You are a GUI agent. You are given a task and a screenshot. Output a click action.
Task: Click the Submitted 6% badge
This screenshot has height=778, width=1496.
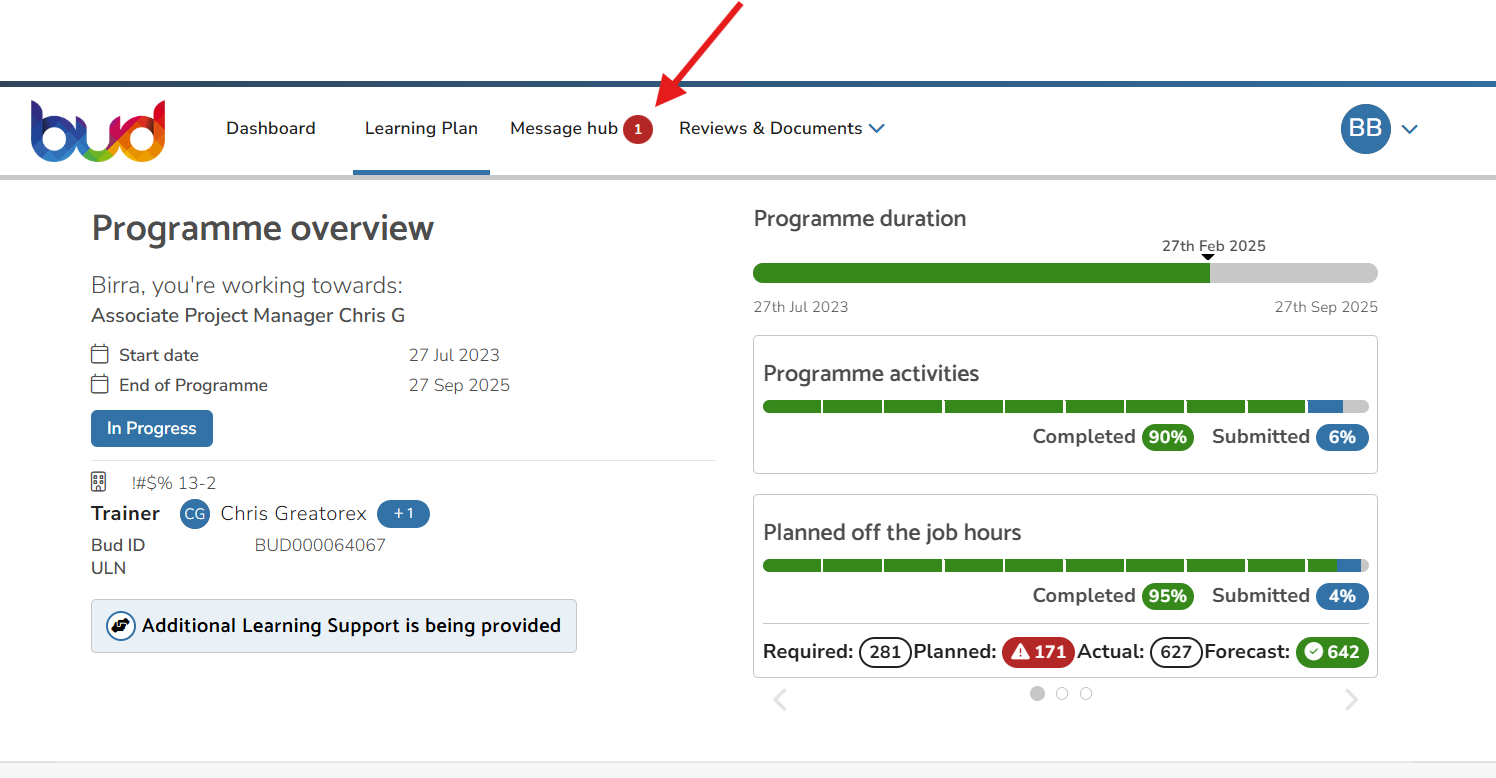tap(1342, 437)
